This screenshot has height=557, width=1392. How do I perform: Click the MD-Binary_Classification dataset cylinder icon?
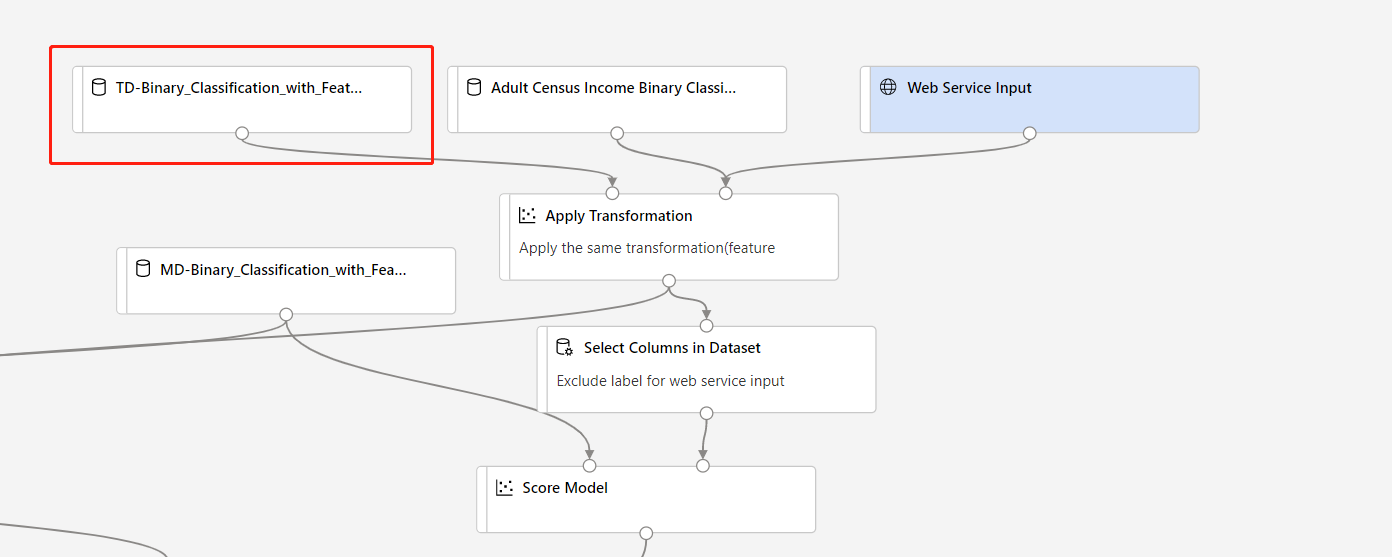[142, 269]
